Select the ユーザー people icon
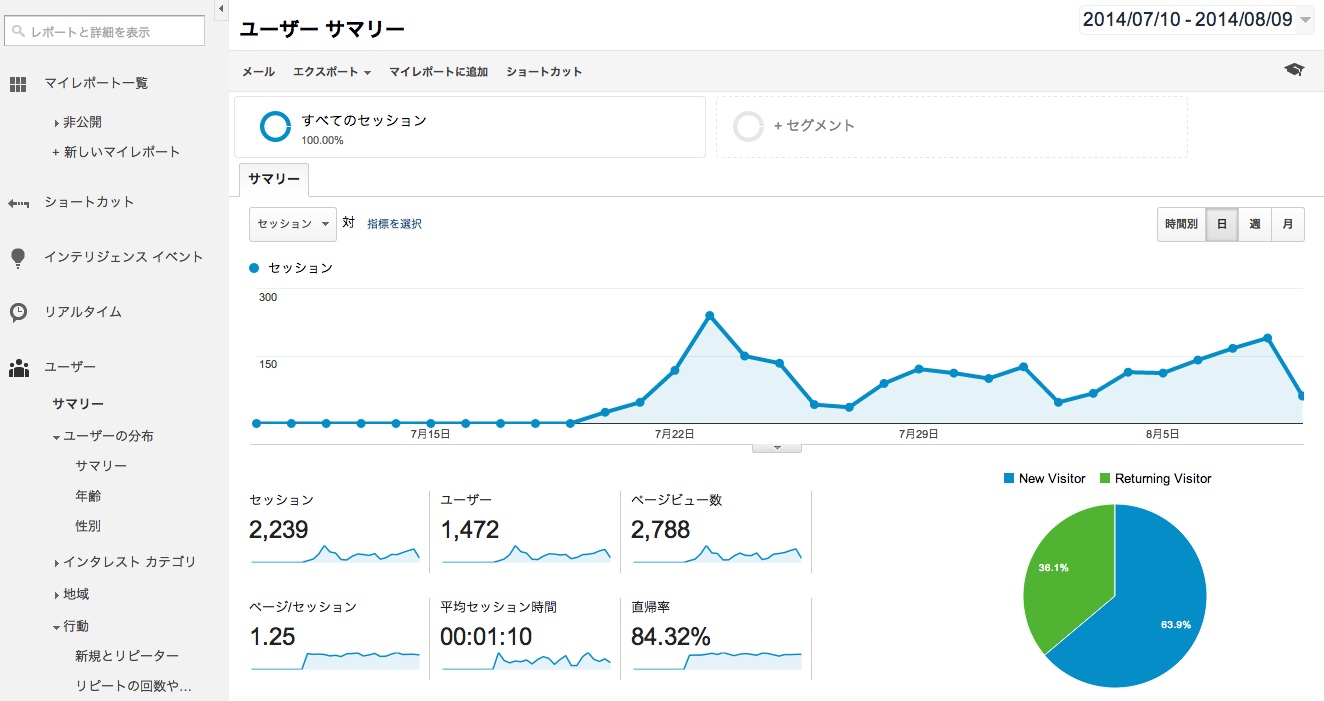 tap(18, 366)
